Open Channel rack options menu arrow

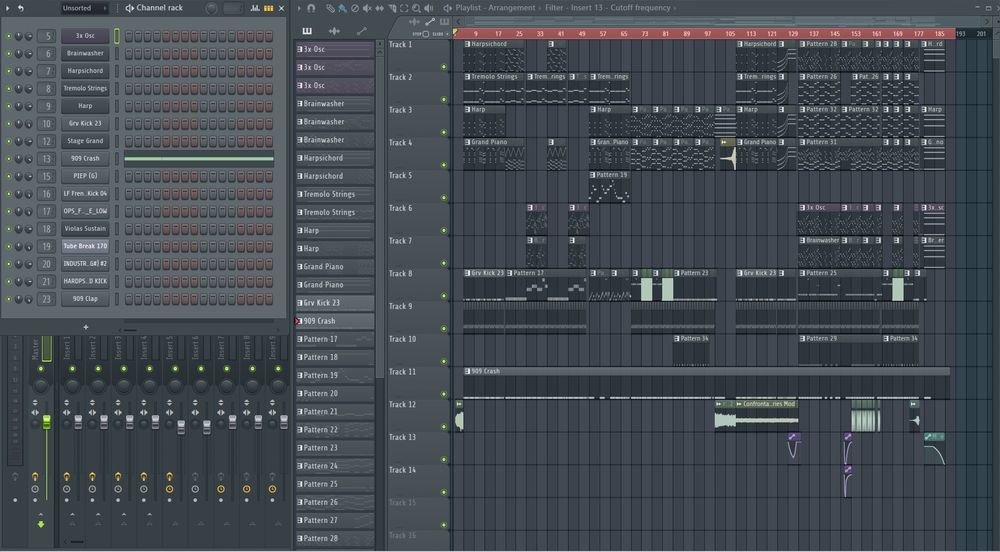click(x=6, y=8)
